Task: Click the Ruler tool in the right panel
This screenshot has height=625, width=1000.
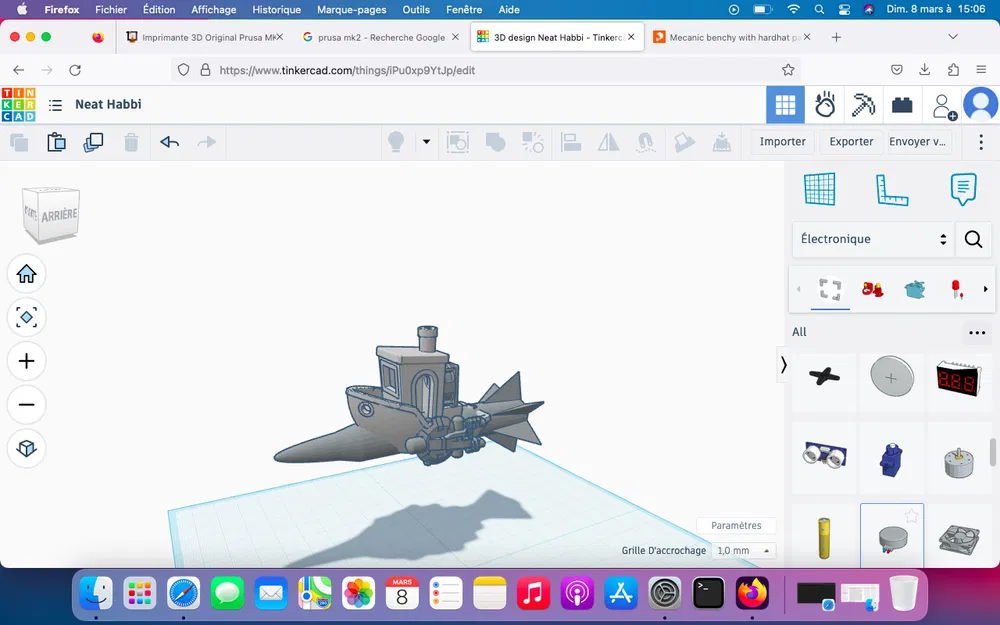Action: (891, 190)
